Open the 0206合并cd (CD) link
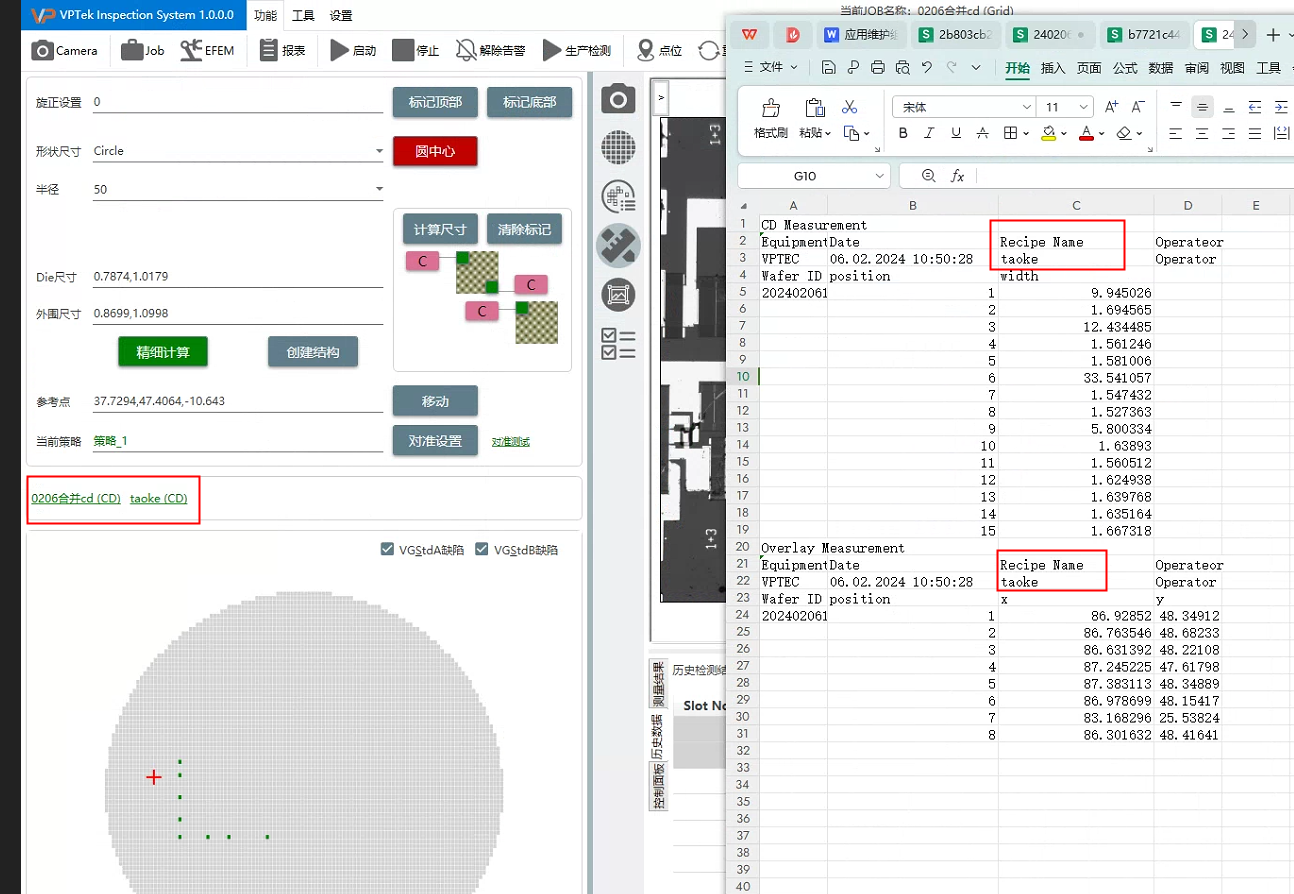The height and width of the screenshot is (894, 1294). 76,498
